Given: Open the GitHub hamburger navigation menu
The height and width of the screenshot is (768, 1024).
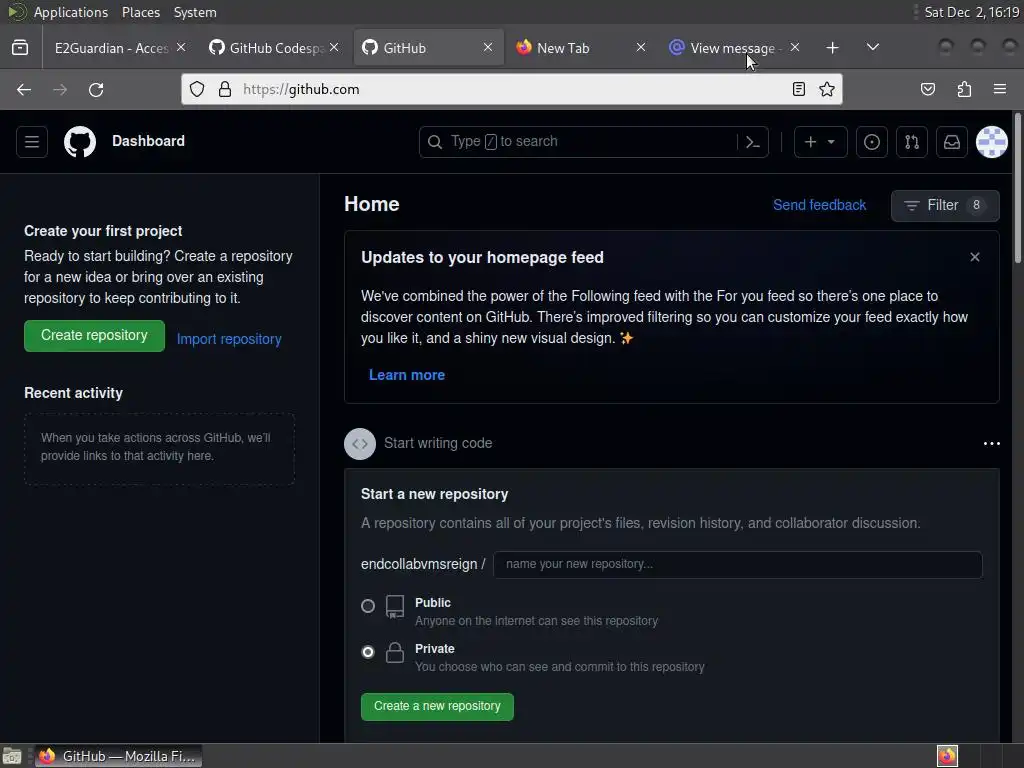Looking at the screenshot, I should tap(31, 142).
